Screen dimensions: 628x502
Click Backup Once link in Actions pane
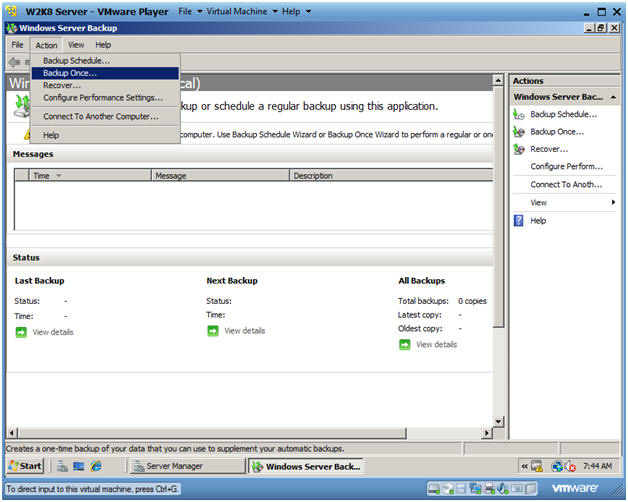click(x=557, y=132)
